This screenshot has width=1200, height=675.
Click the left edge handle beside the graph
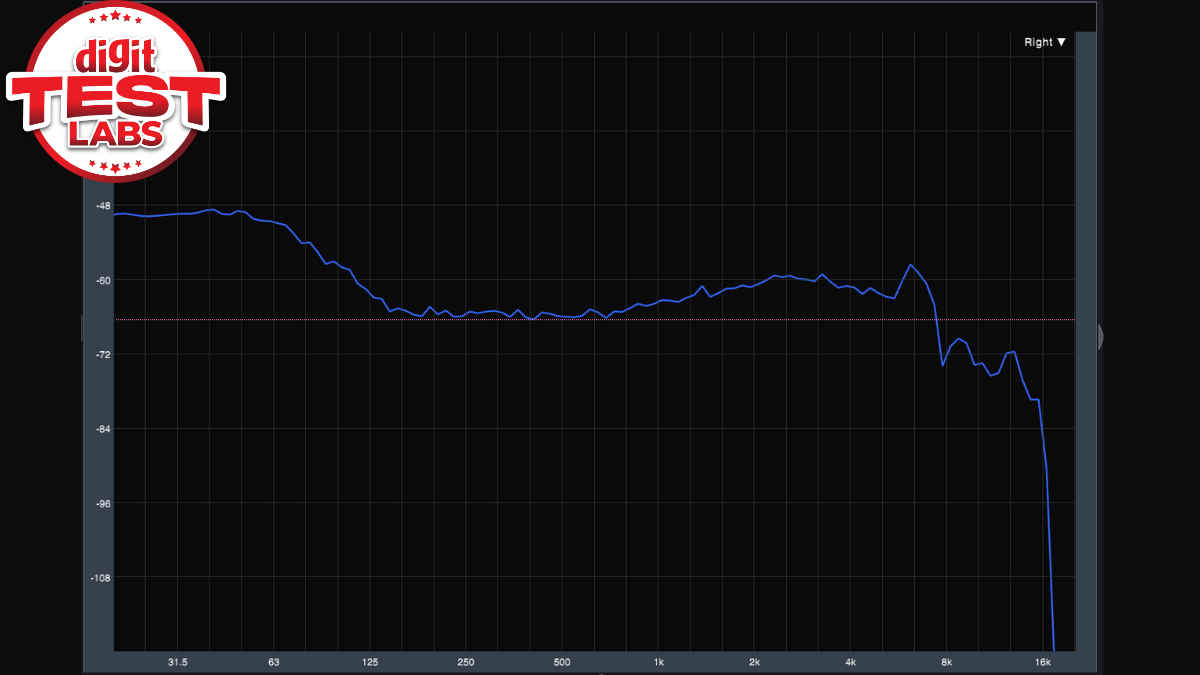click(84, 329)
